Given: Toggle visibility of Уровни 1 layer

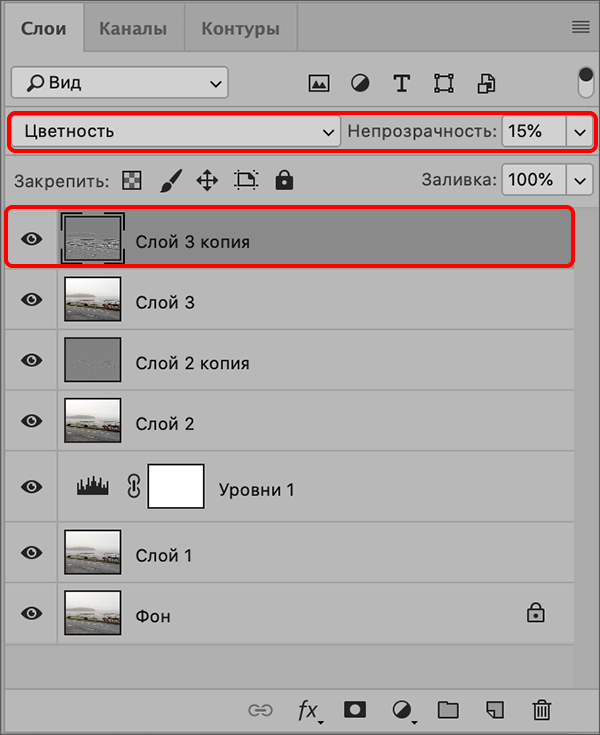Looking at the screenshot, I should click(32, 487).
